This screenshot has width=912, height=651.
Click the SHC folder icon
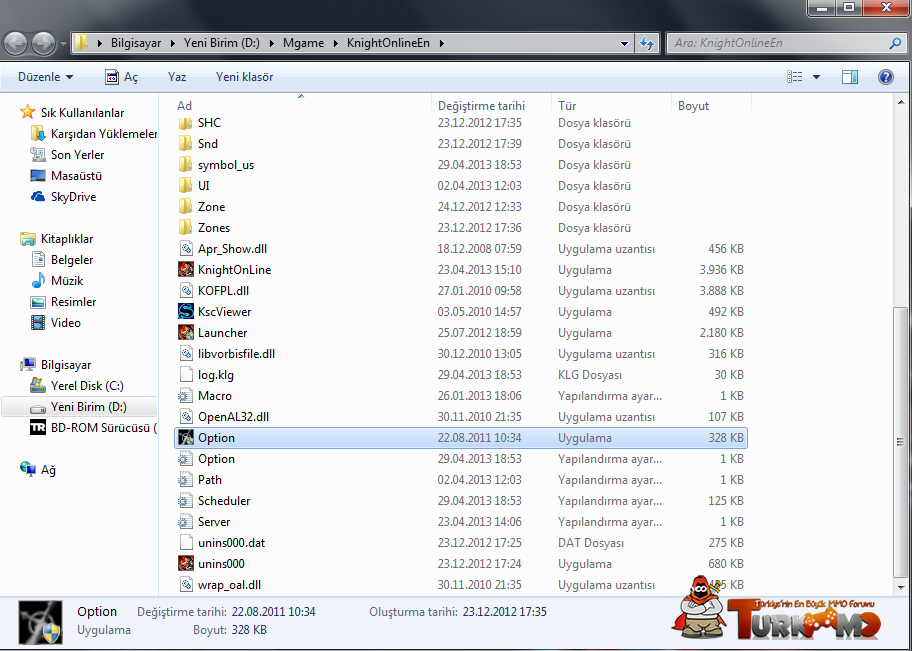186,123
